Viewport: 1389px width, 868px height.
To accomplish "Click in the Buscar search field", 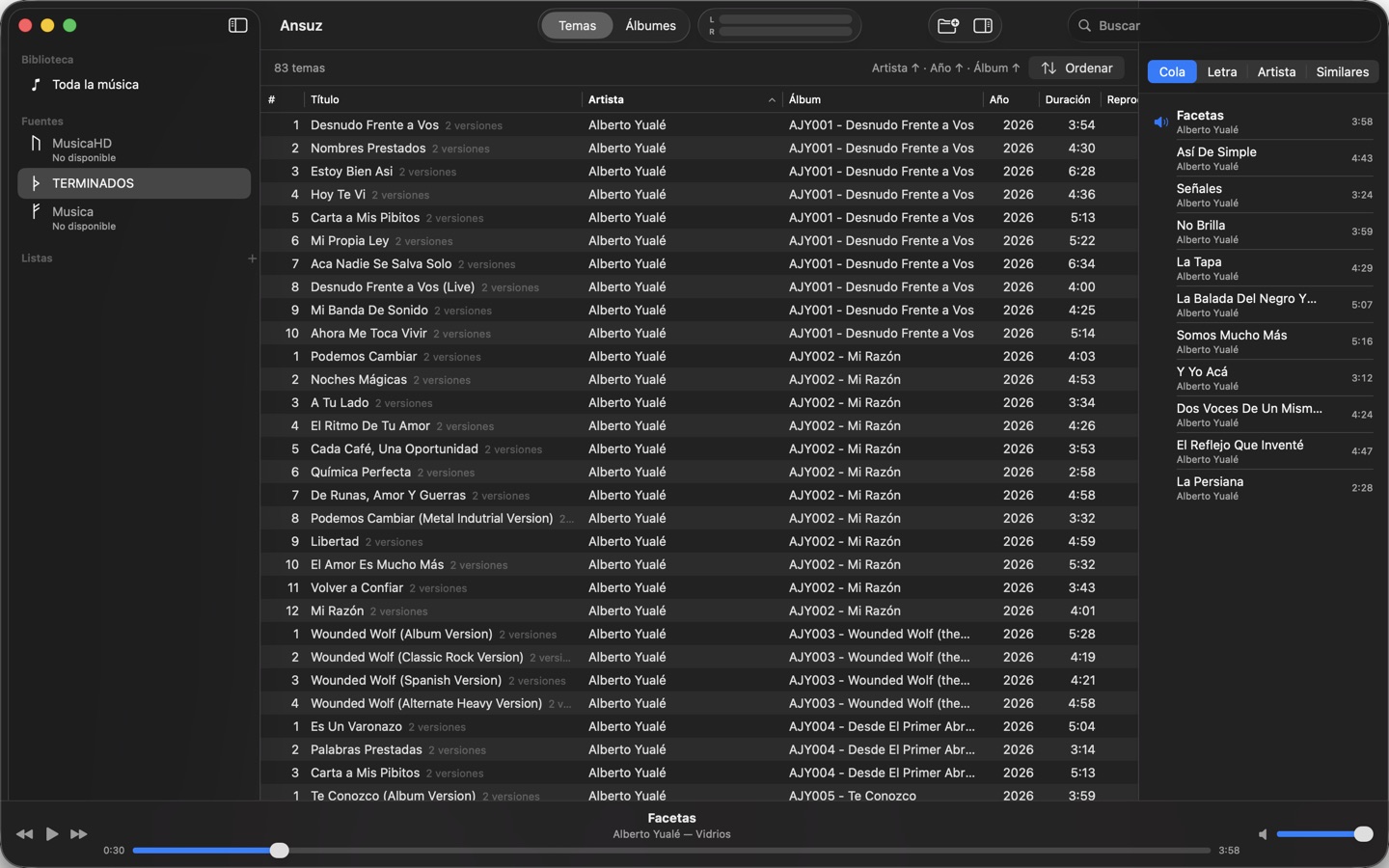I will [1225, 26].
